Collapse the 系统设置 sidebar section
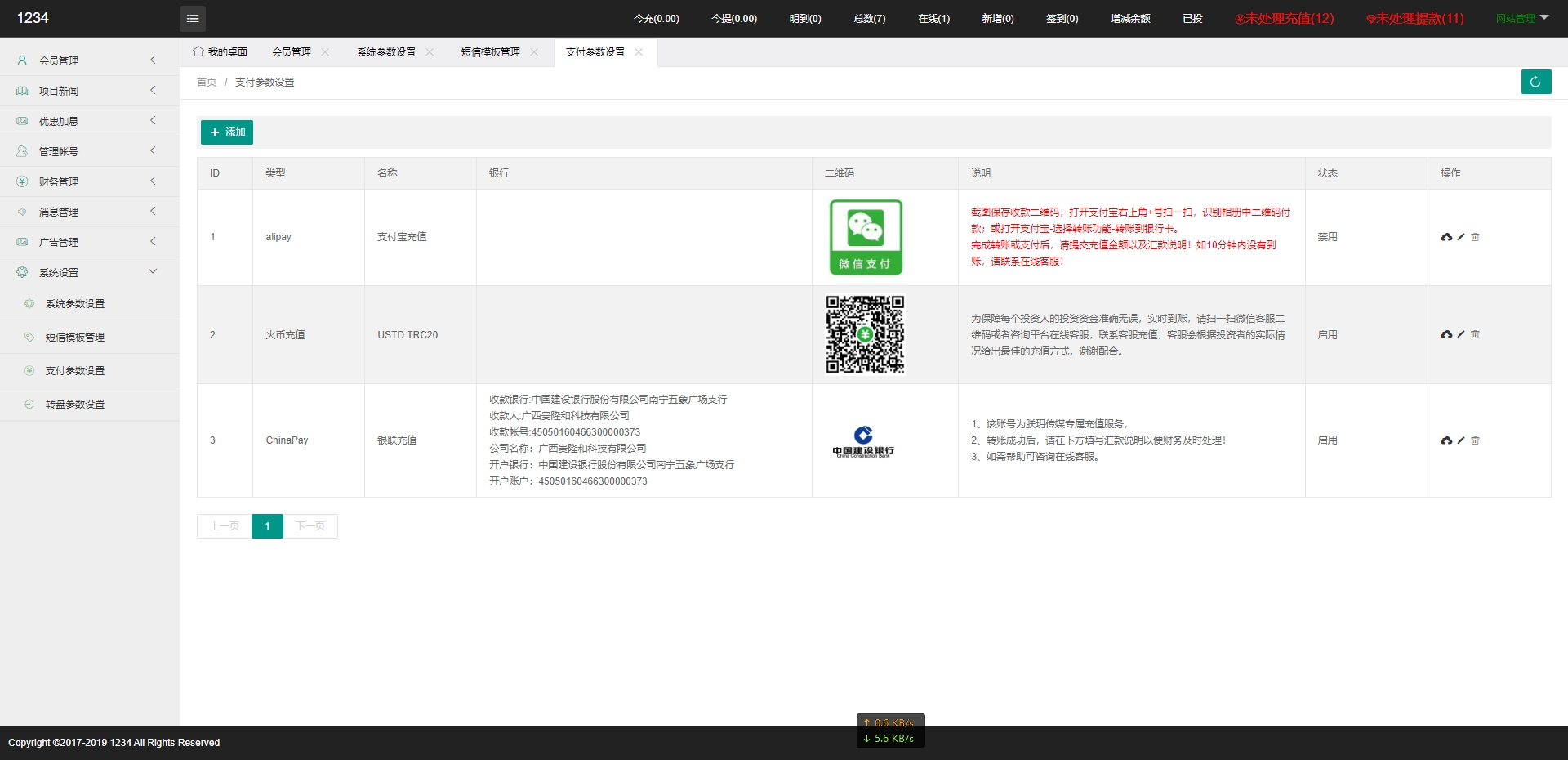 click(90, 272)
